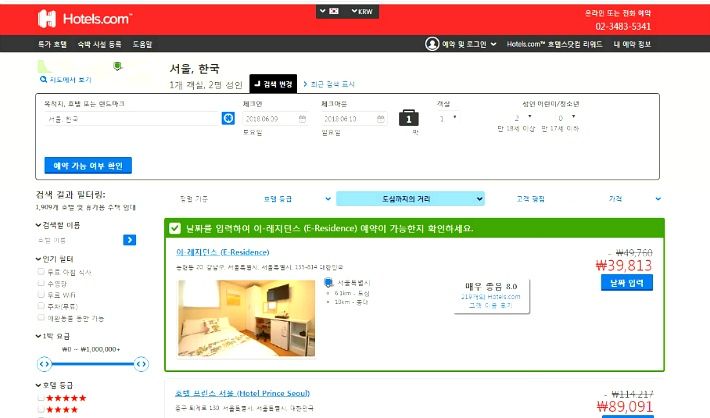Click the account profile icon
The height and width of the screenshot is (418, 710).
coord(432,44)
